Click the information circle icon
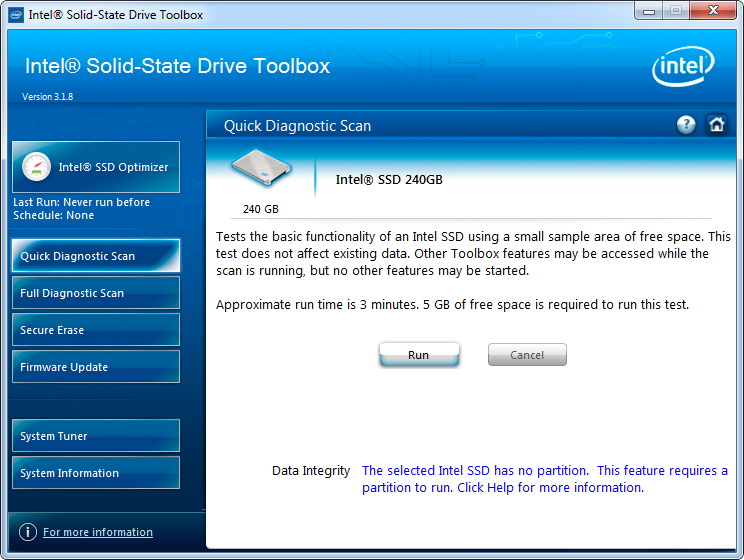Screen dimensions: 744x560 (x=28, y=532)
